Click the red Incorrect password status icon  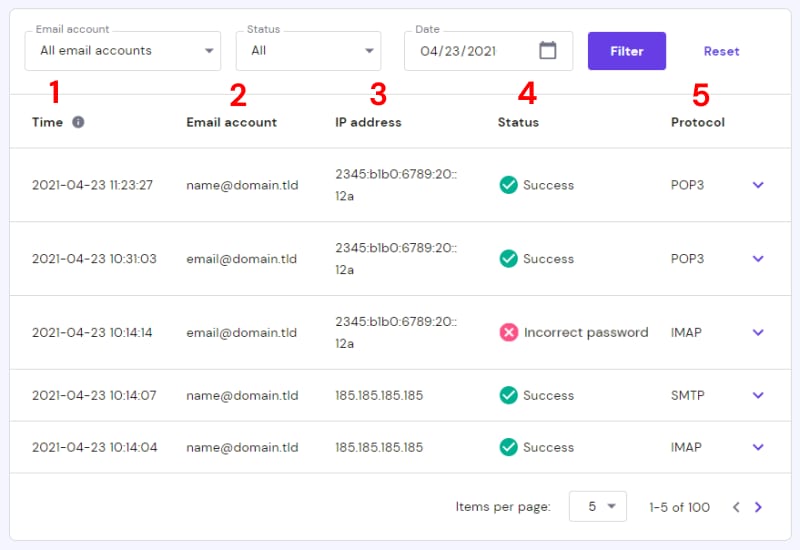tap(508, 332)
